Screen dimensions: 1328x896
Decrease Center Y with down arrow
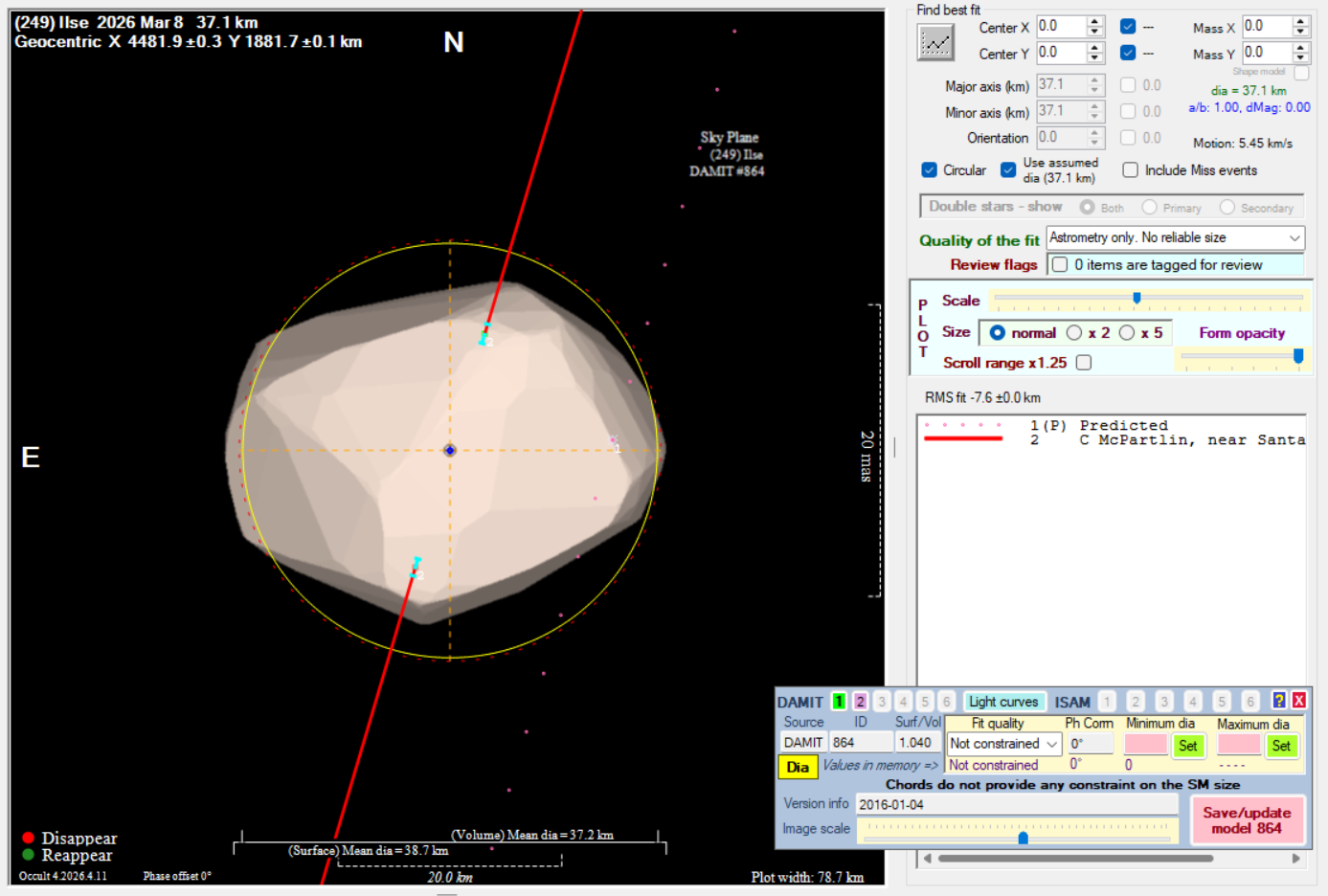(x=1095, y=57)
